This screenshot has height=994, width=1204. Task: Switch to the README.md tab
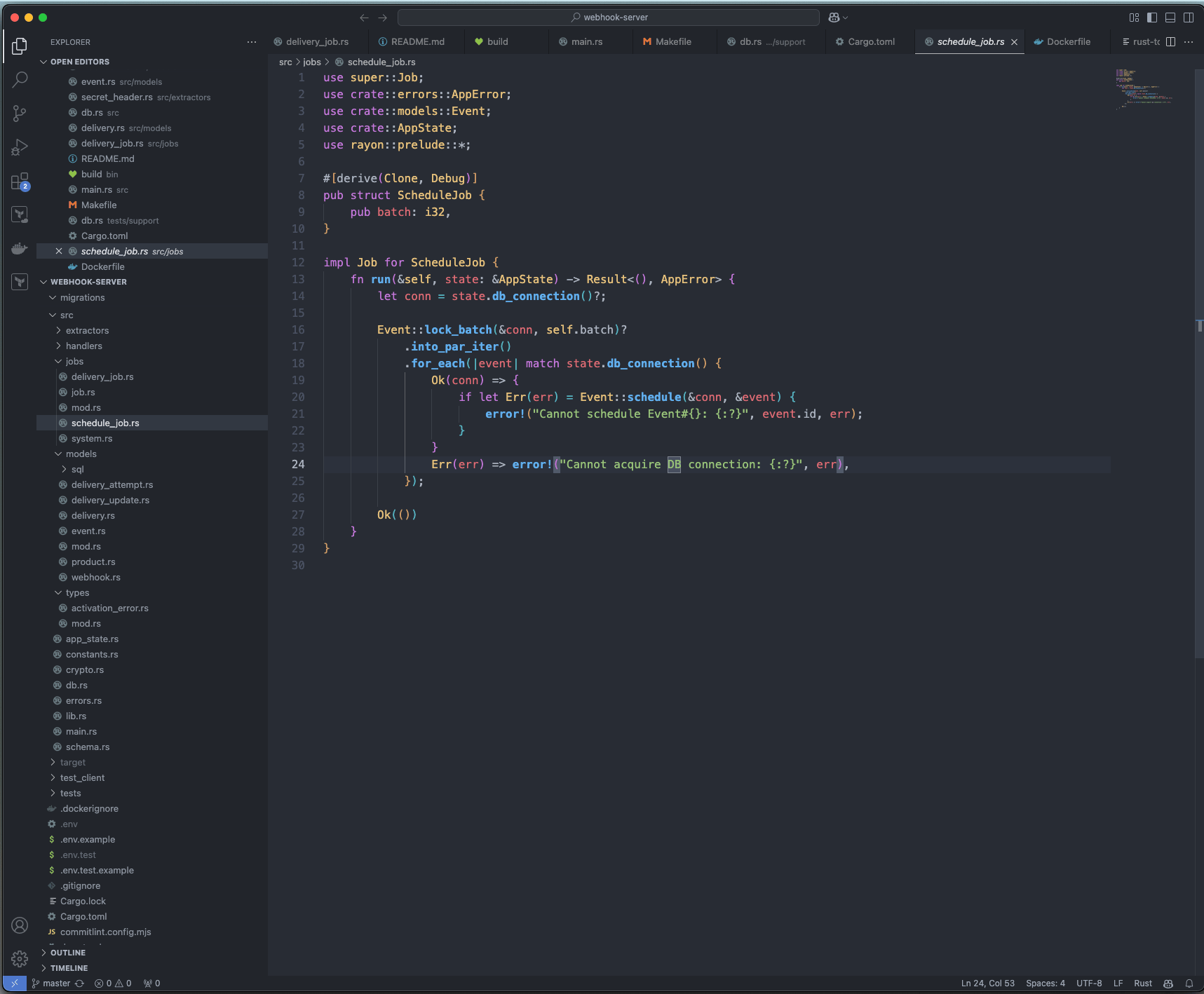[418, 41]
